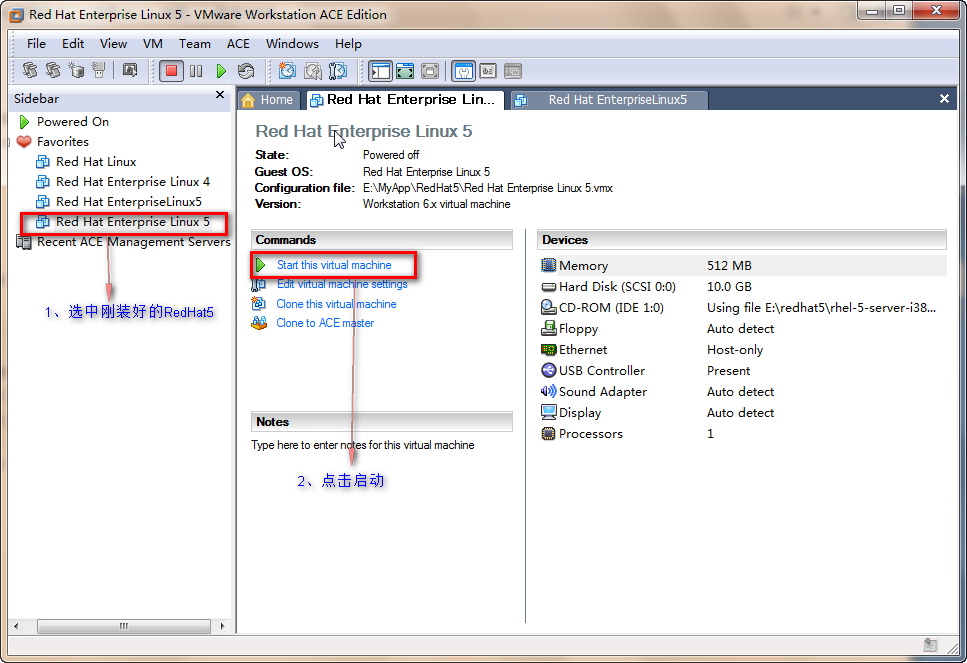967x663 pixels.
Task: Select the Floppy device row
Action: pyautogui.click(x=743, y=329)
